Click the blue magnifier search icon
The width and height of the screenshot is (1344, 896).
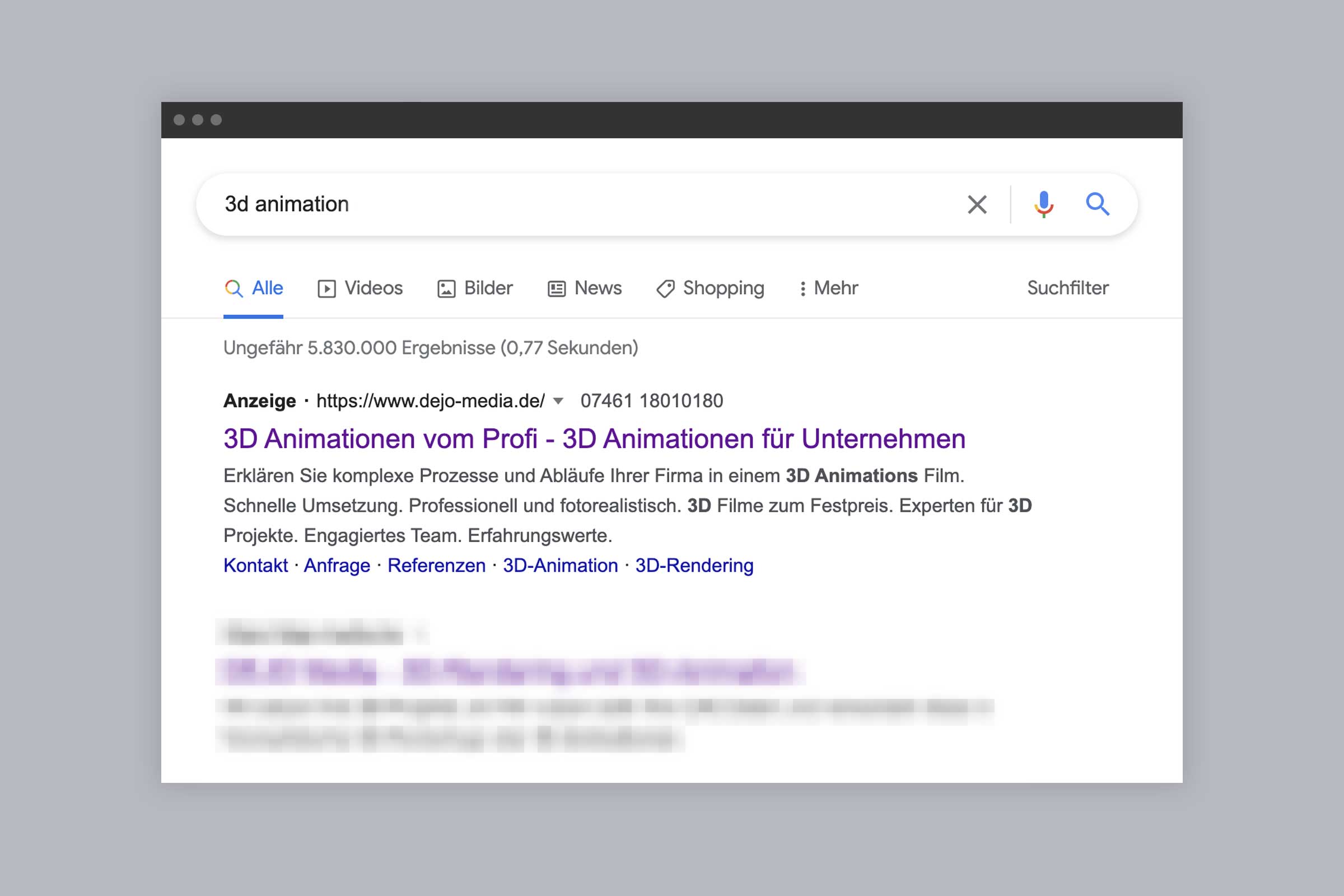pyautogui.click(x=1097, y=204)
